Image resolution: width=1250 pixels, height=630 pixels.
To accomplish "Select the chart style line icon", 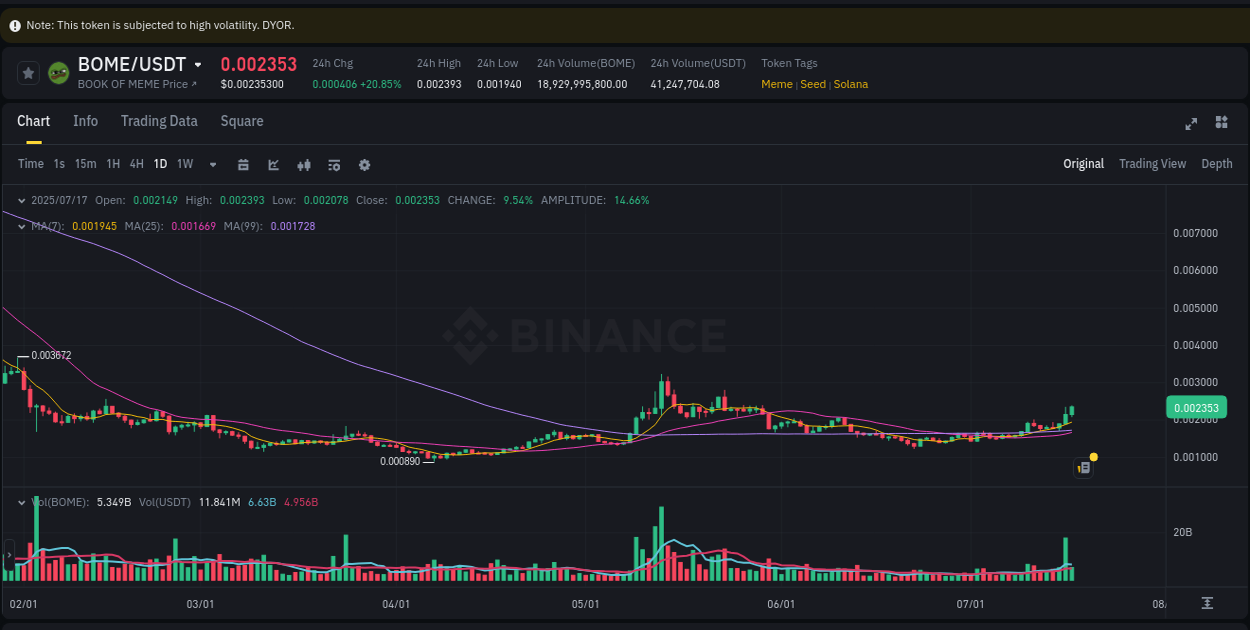I will [x=273, y=164].
